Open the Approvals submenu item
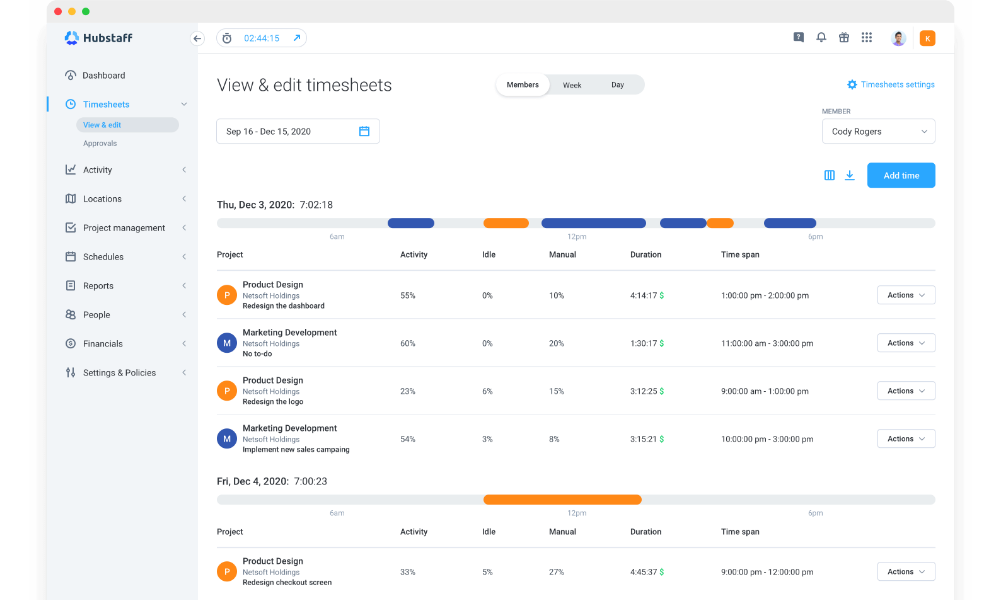The image size is (1000, 600). (100, 143)
